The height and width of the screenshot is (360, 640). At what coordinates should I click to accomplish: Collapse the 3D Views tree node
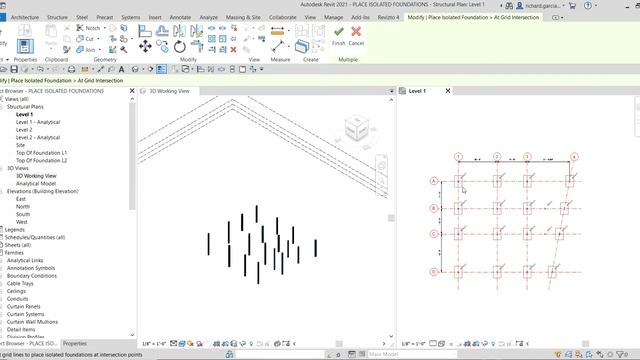point(2,168)
